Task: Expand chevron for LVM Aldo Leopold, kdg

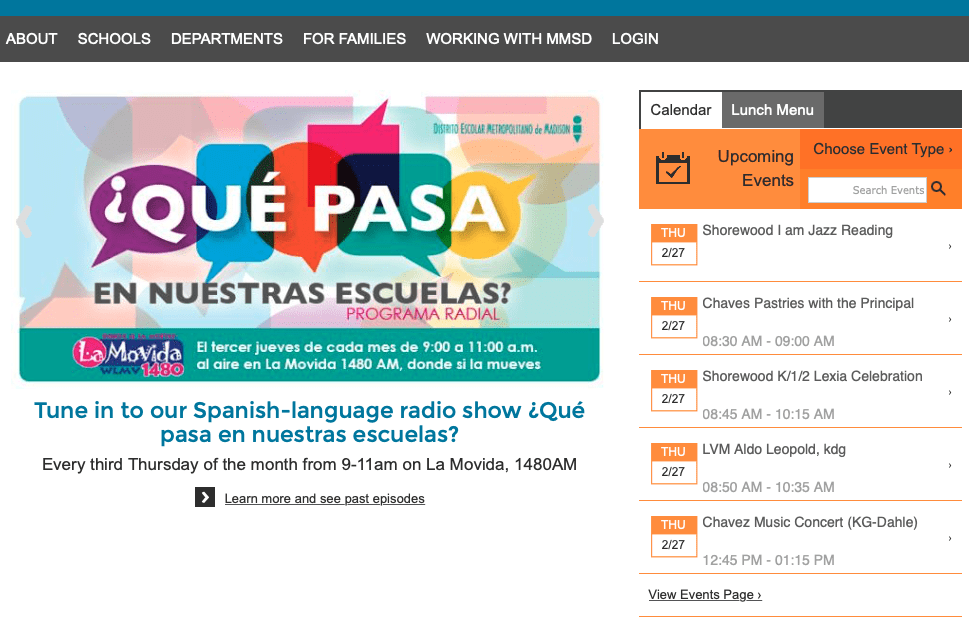Action: (950, 465)
